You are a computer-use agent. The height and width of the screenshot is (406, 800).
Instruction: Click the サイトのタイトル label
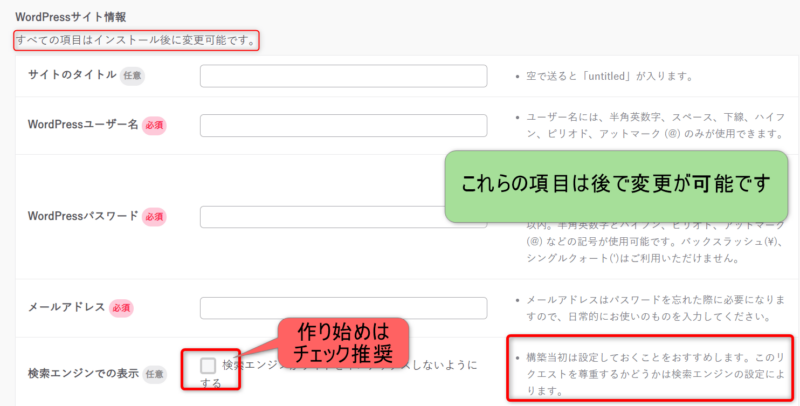72,75
